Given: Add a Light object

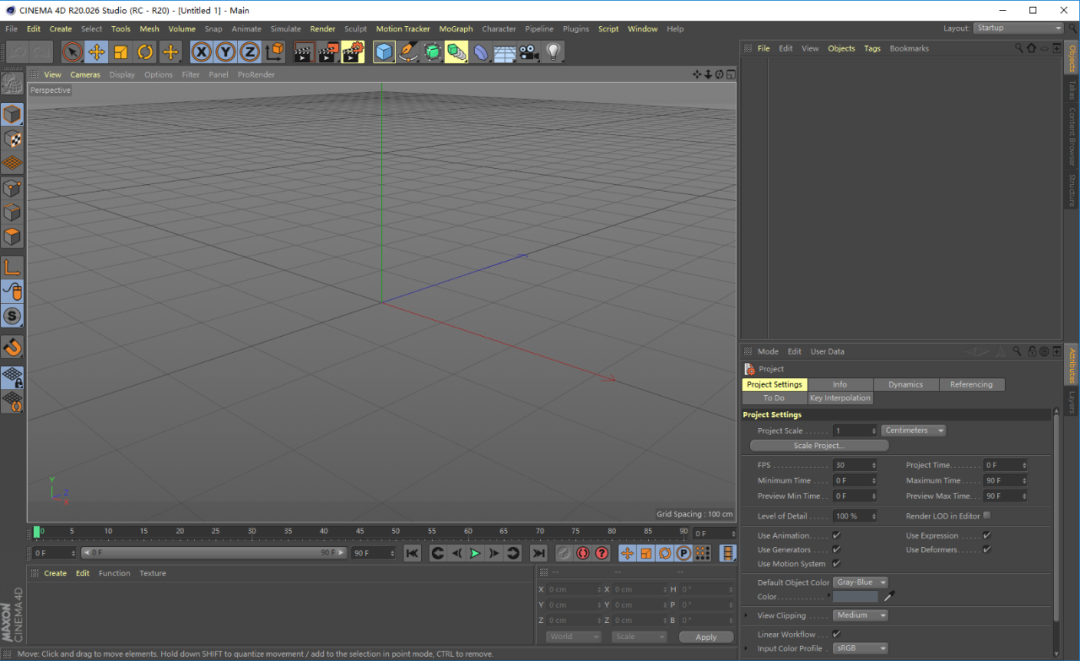Looking at the screenshot, I should pos(553,52).
